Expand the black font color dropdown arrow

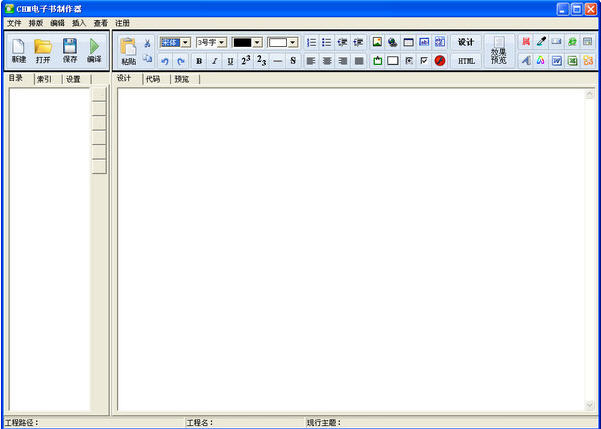(x=257, y=43)
